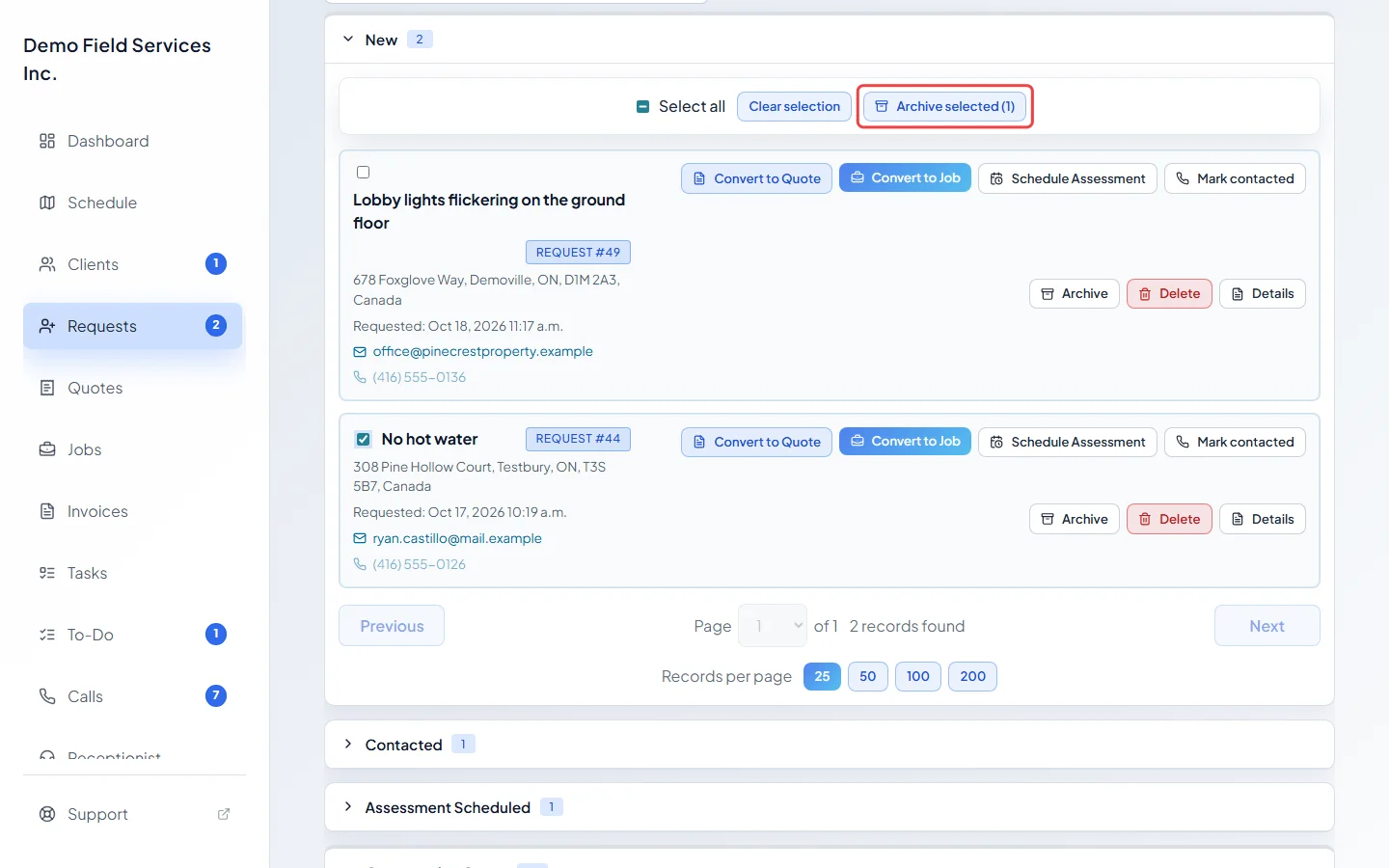Expand the Contacted section
Image resolution: width=1389 pixels, height=868 pixels.
[348, 745]
